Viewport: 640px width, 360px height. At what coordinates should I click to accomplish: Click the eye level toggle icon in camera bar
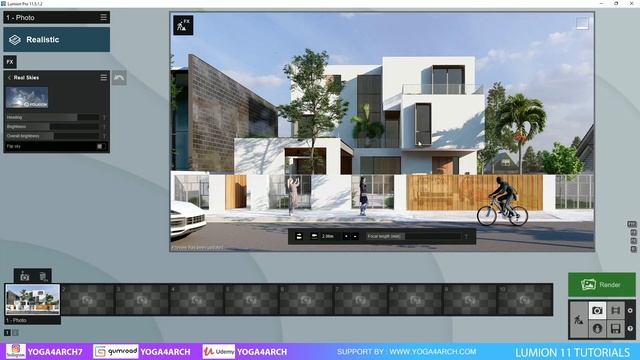coord(299,236)
